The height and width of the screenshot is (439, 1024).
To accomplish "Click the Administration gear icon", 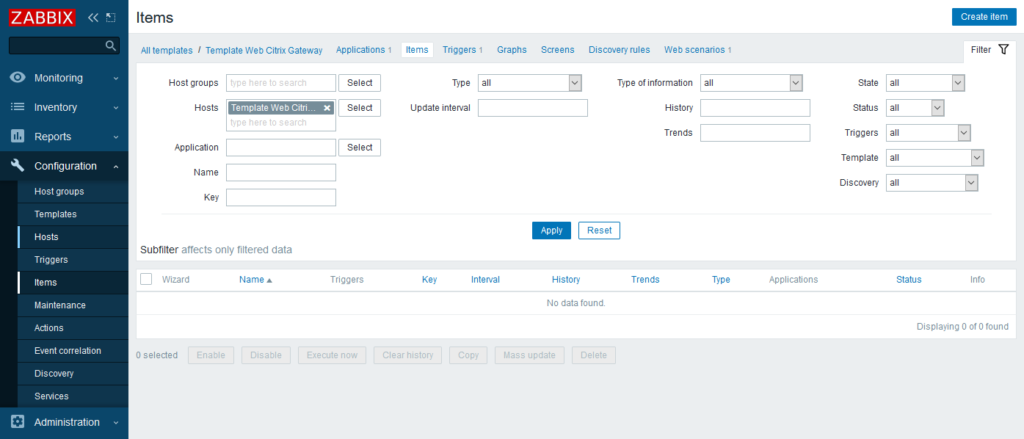I will tap(18, 422).
